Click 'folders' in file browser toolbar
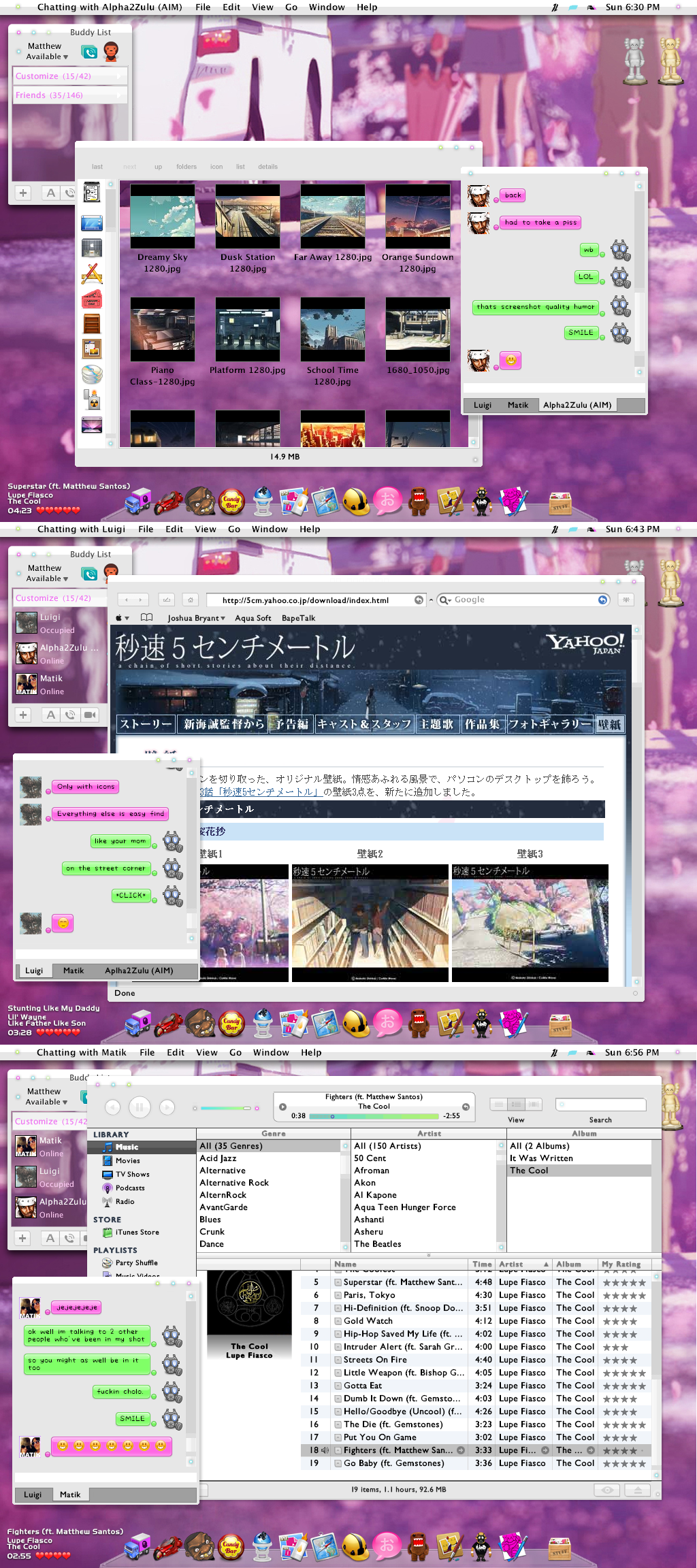Screen dimensions: 697x1568 coord(187,167)
